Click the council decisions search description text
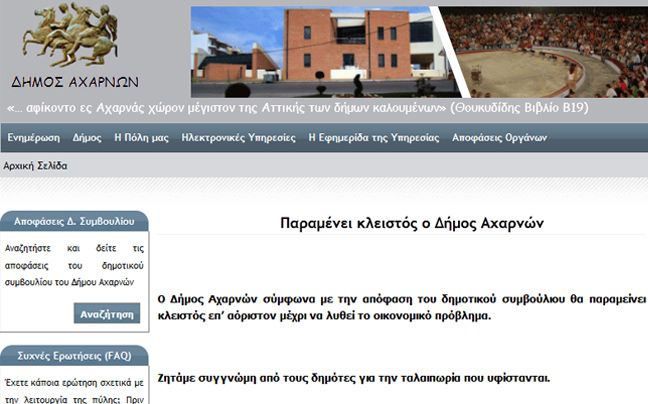 pyautogui.click(x=75, y=264)
